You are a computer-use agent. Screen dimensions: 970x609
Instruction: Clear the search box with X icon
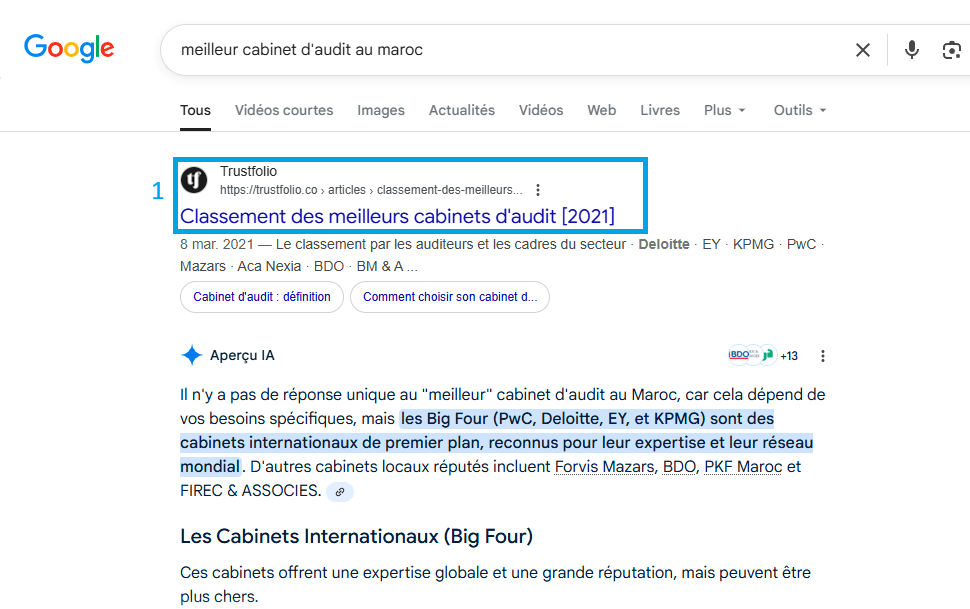tap(862, 50)
